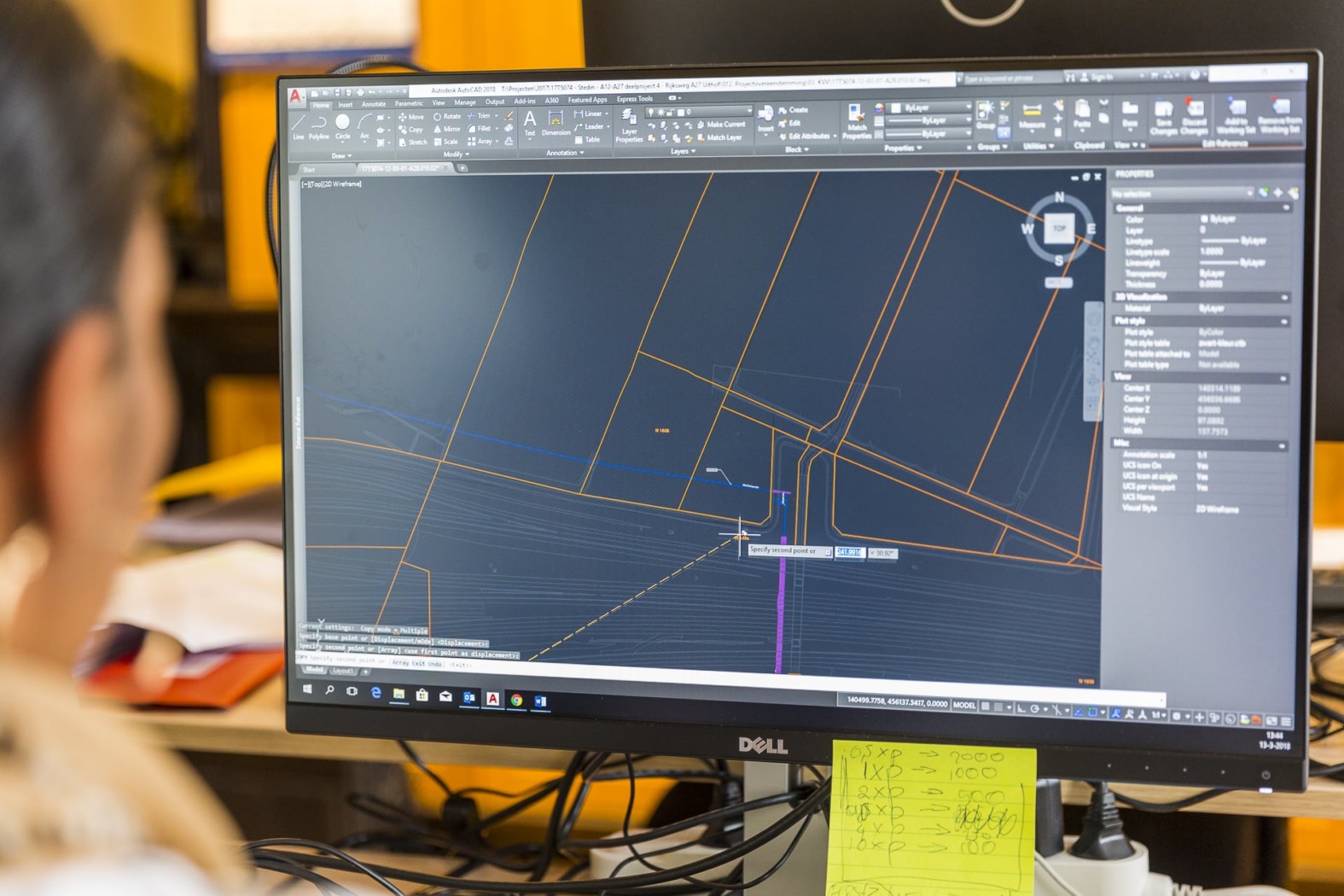Click the Mirror tool in Modify panel
The height and width of the screenshot is (896, 1344).
point(446,129)
